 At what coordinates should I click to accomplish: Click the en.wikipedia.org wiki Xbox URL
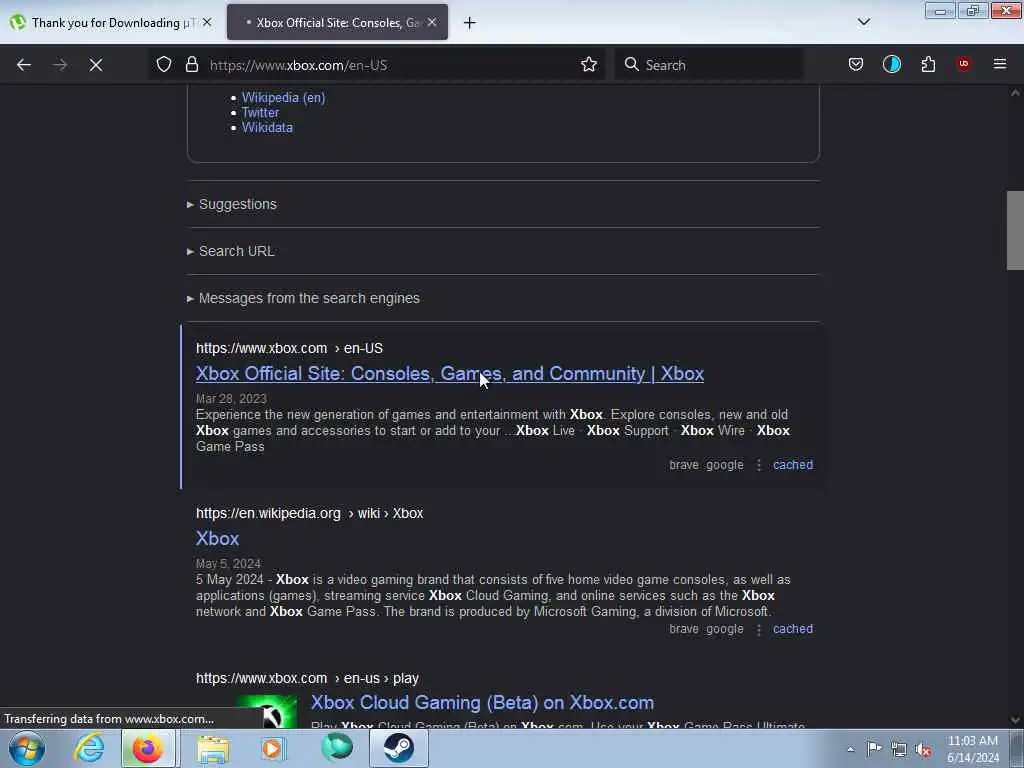[310, 513]
